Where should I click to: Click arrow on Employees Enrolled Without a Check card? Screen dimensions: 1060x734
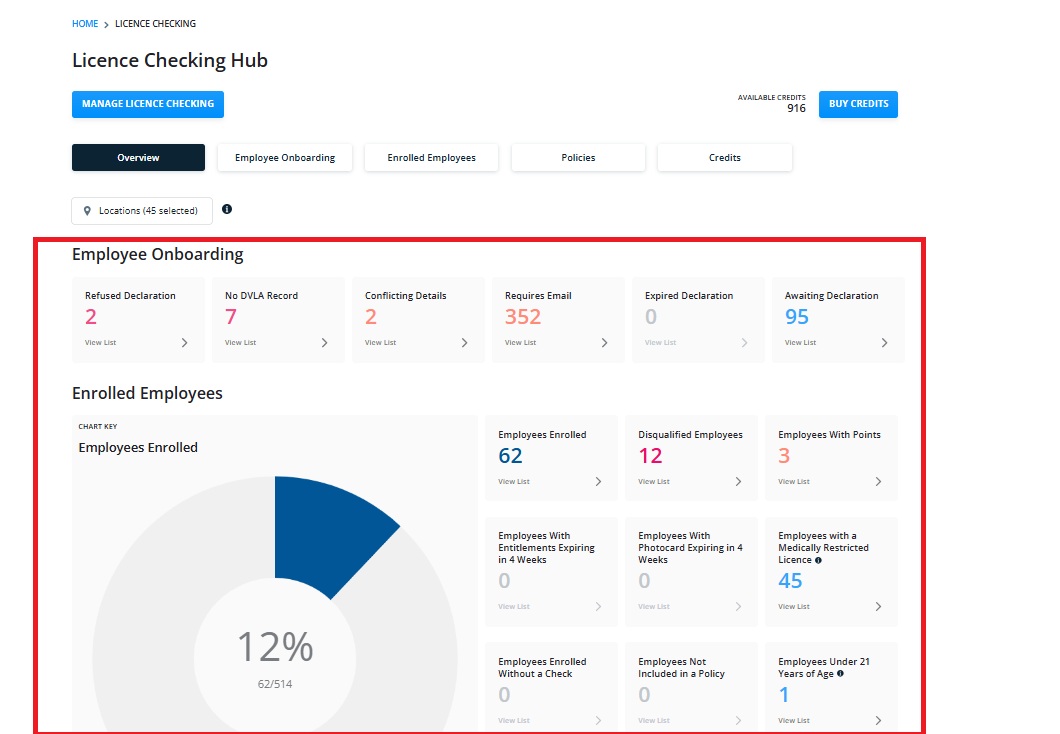tap(598, 720)
